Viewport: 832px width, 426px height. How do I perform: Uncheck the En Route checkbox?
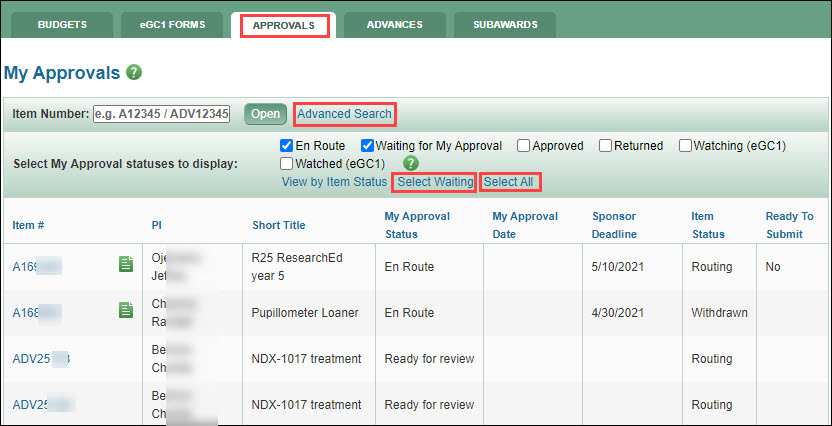[287, 145]
